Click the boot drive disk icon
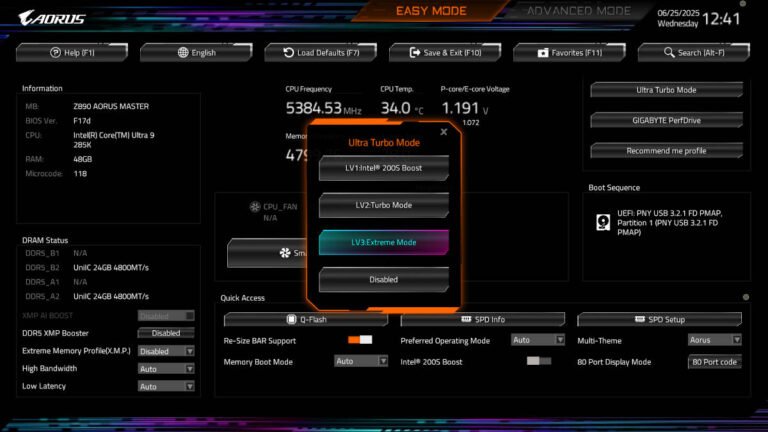The image size is (768, 432). 603,222
